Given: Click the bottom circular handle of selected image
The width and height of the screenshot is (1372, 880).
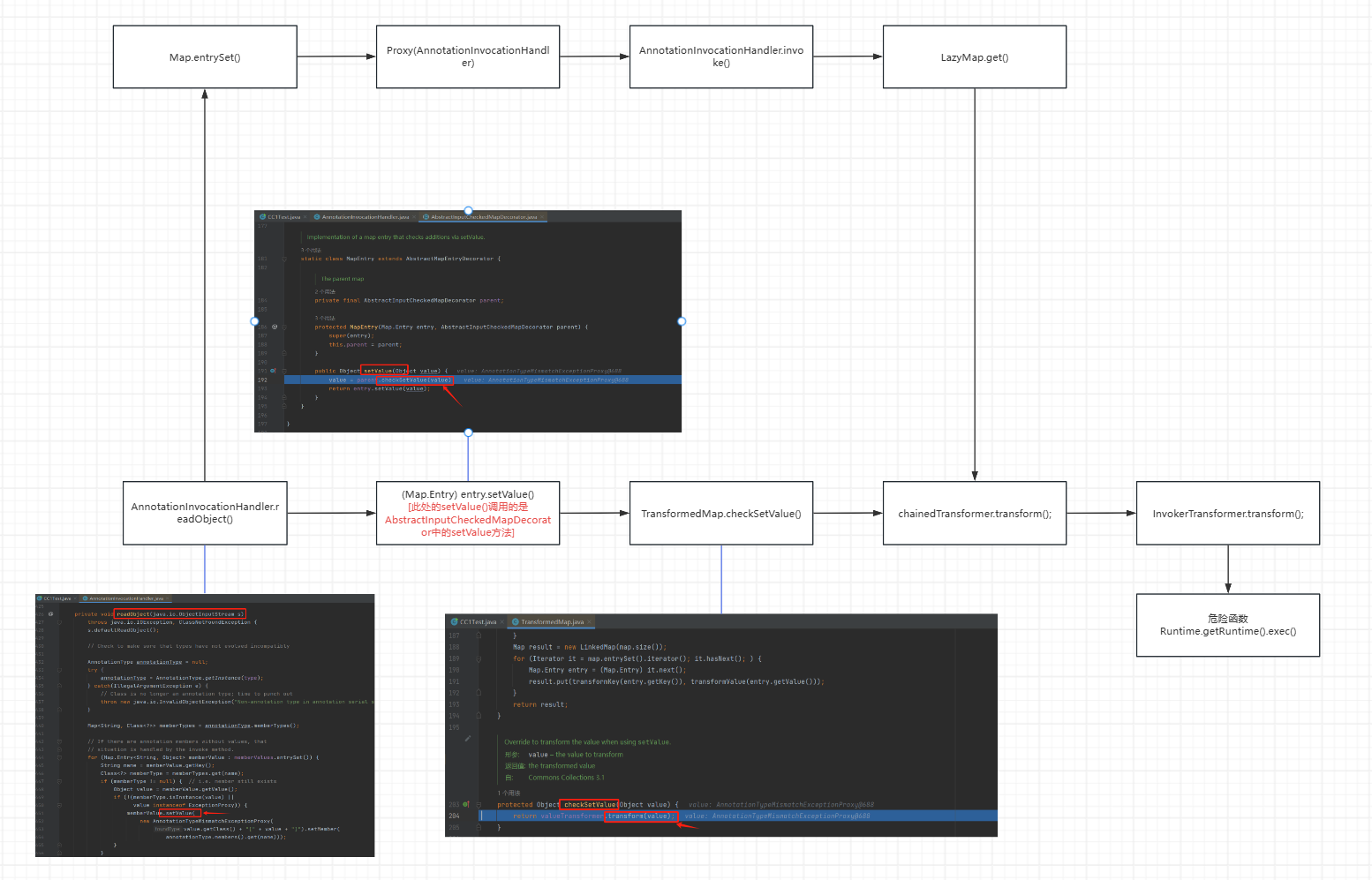Looking at the screenshot, I should pos(468,432).
